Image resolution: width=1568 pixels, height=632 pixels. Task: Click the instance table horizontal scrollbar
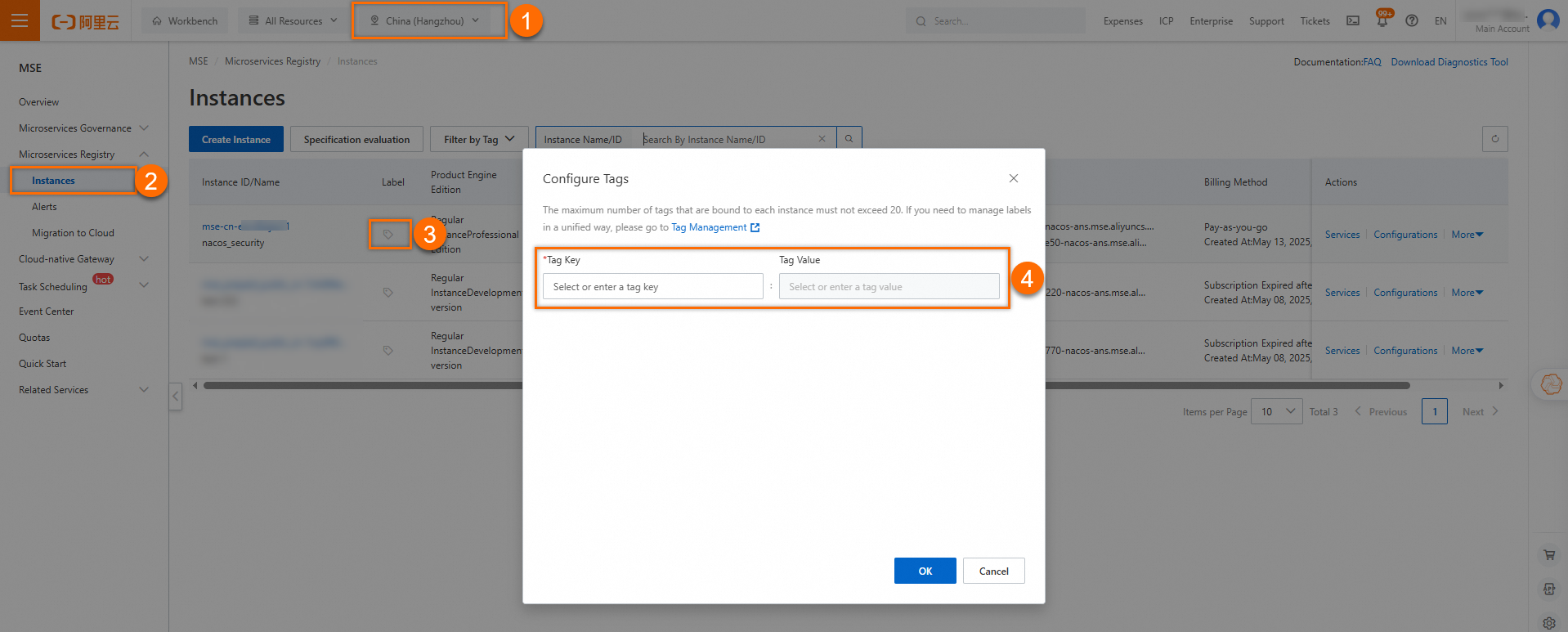point(806,385)
